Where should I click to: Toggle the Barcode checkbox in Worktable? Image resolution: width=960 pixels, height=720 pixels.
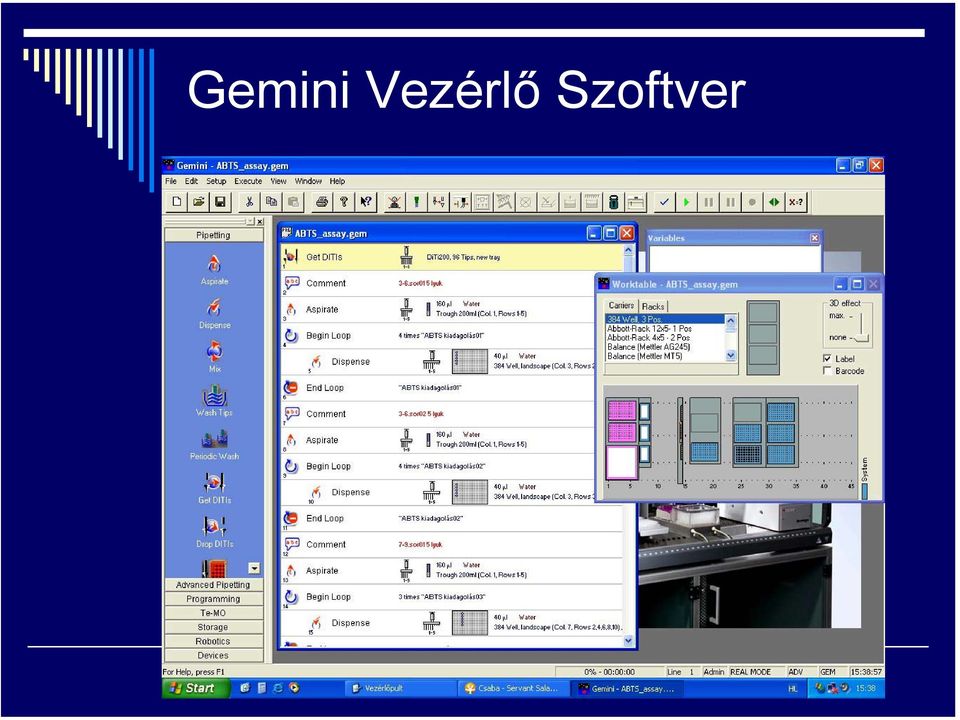click(827, 371)
